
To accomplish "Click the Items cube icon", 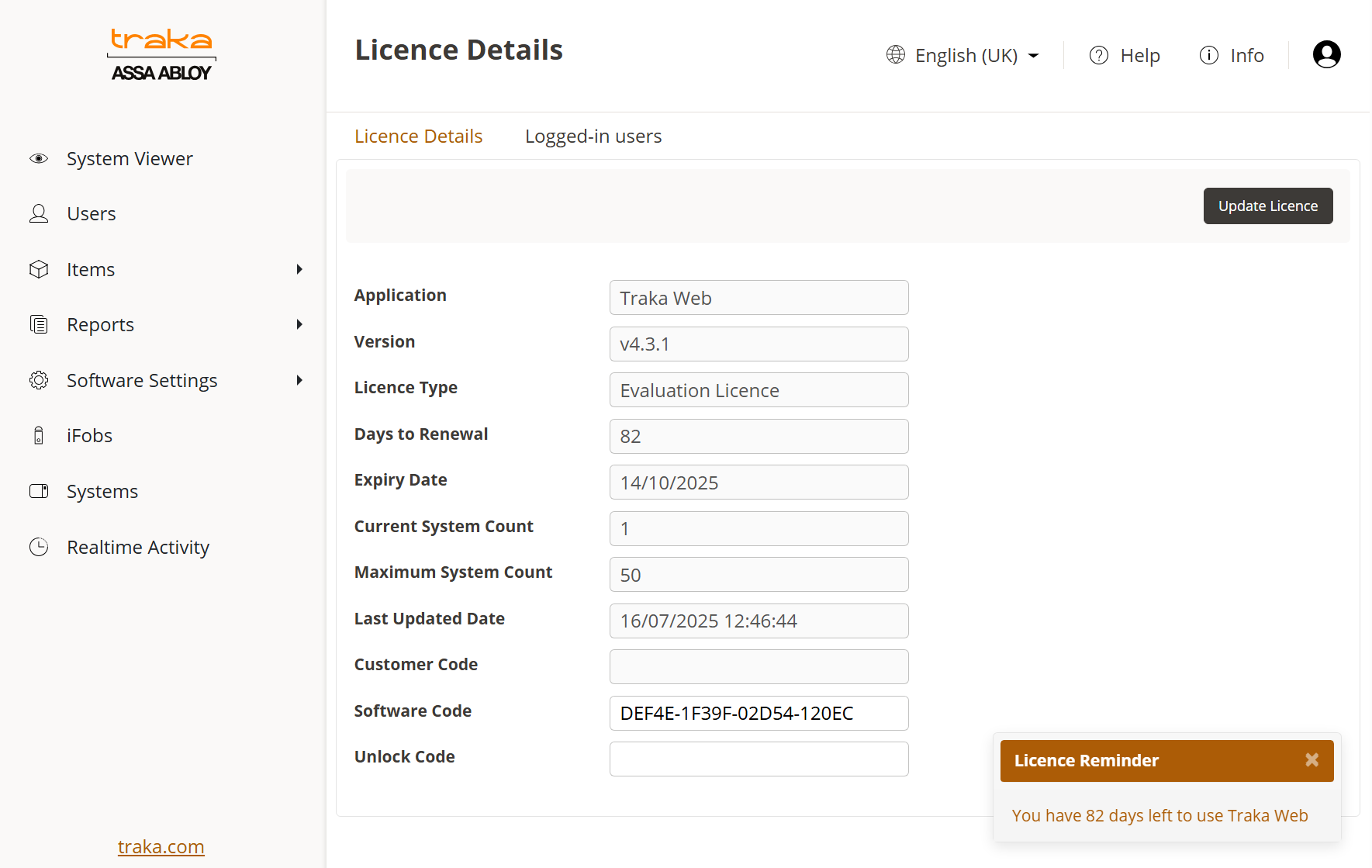I will point(39,269).
